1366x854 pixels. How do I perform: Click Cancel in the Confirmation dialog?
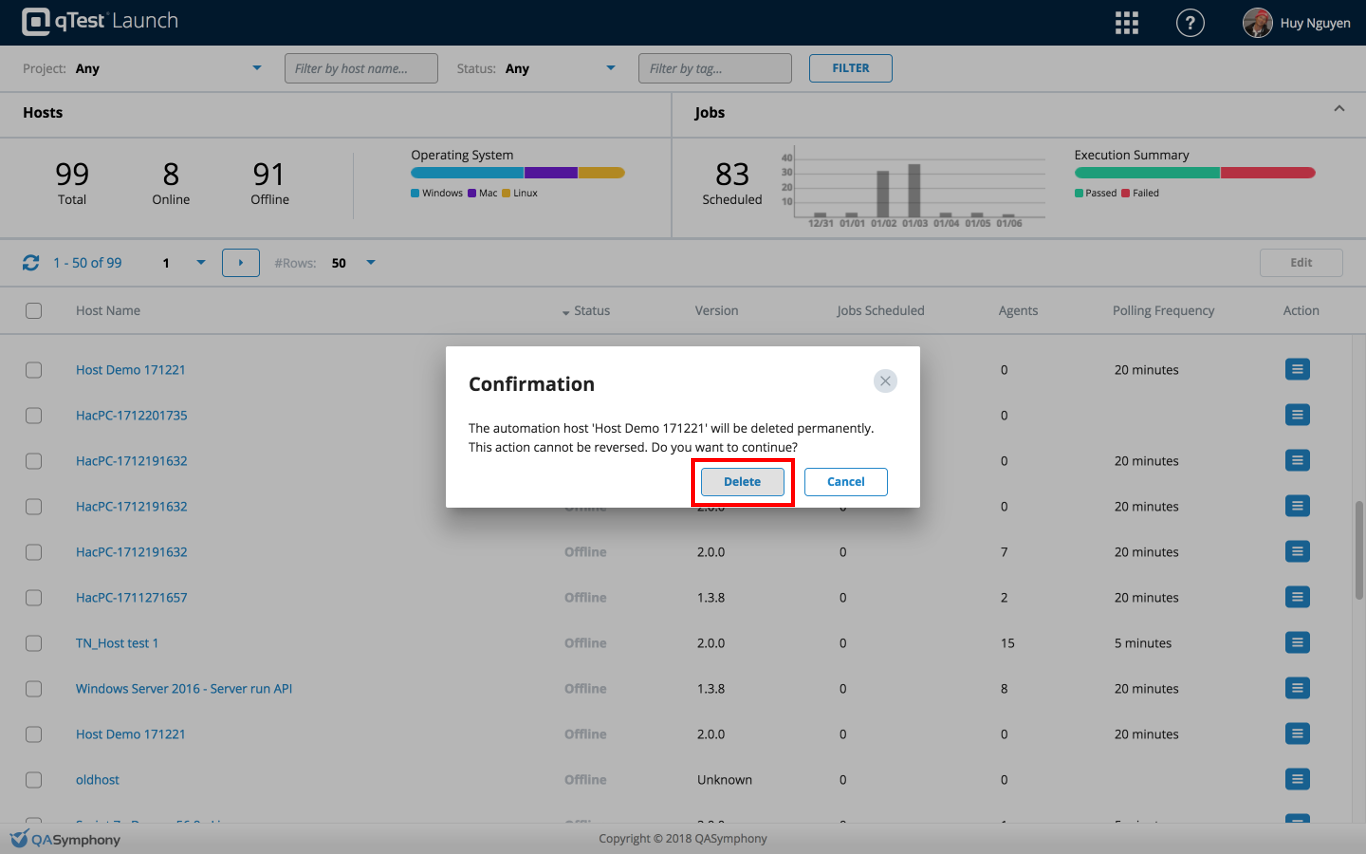tap(845, 482)
